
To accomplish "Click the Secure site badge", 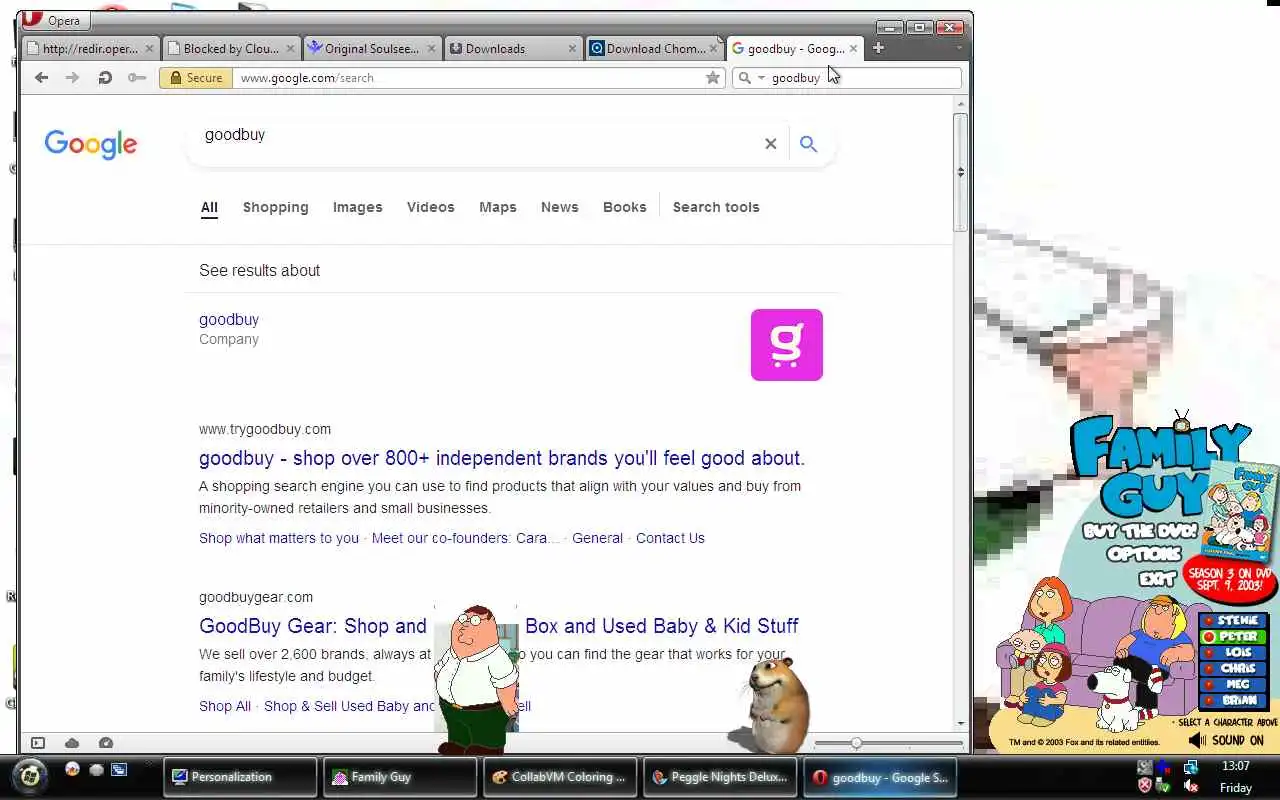I will (x=196, y=77).
